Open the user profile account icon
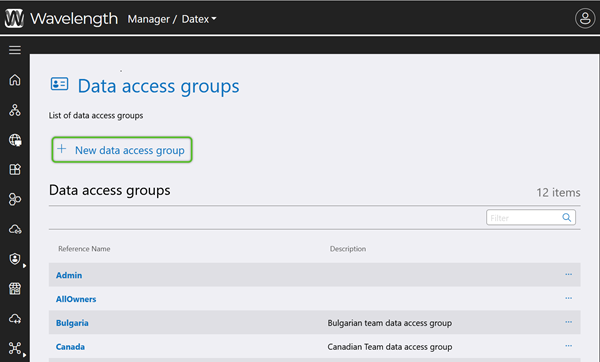The height and width of the screenshot is (362, 600). pos(585,18)
